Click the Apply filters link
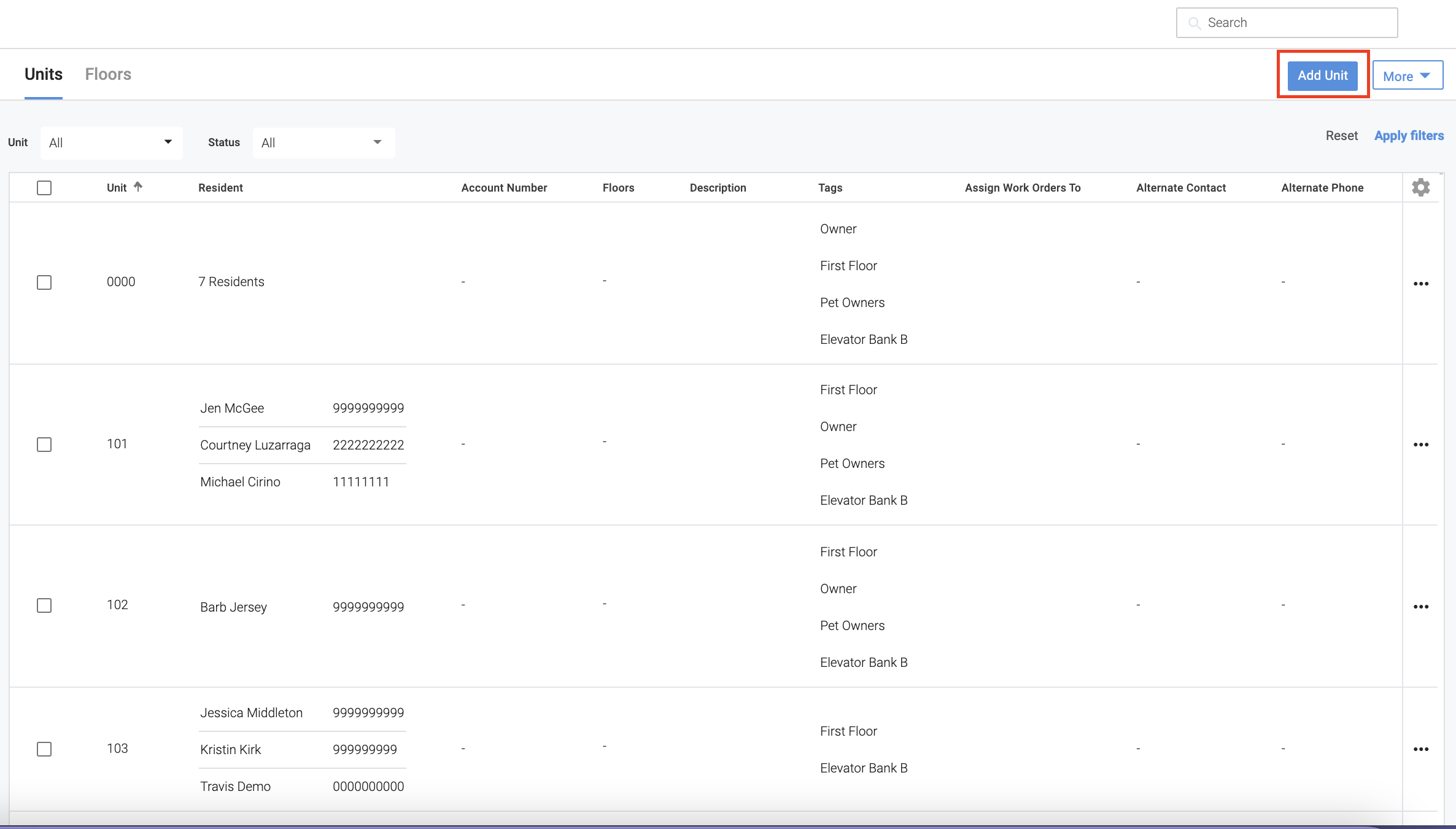1456x829 pixels. click(1409, 136)
